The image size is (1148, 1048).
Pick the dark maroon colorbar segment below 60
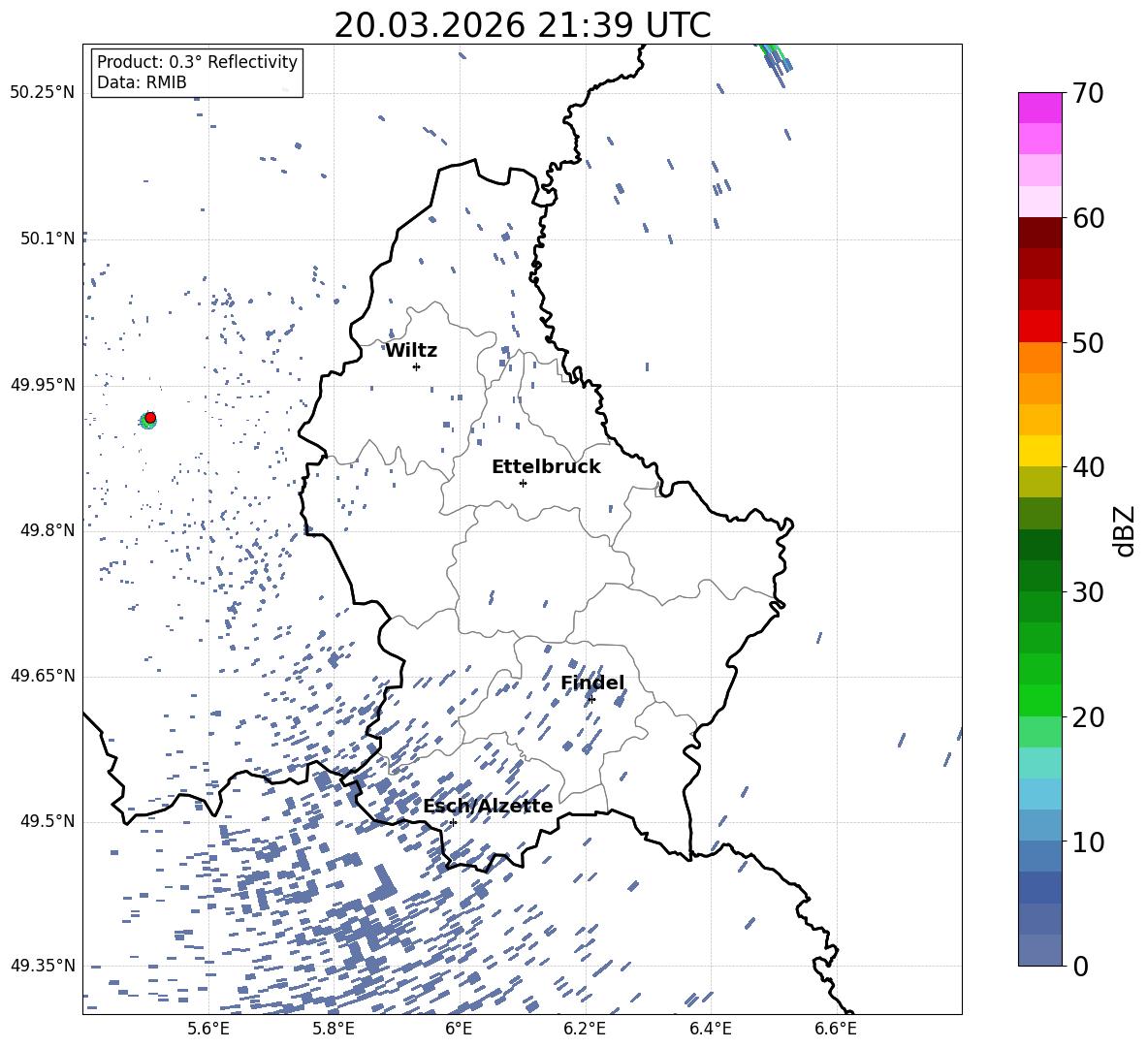(1039, 233)
